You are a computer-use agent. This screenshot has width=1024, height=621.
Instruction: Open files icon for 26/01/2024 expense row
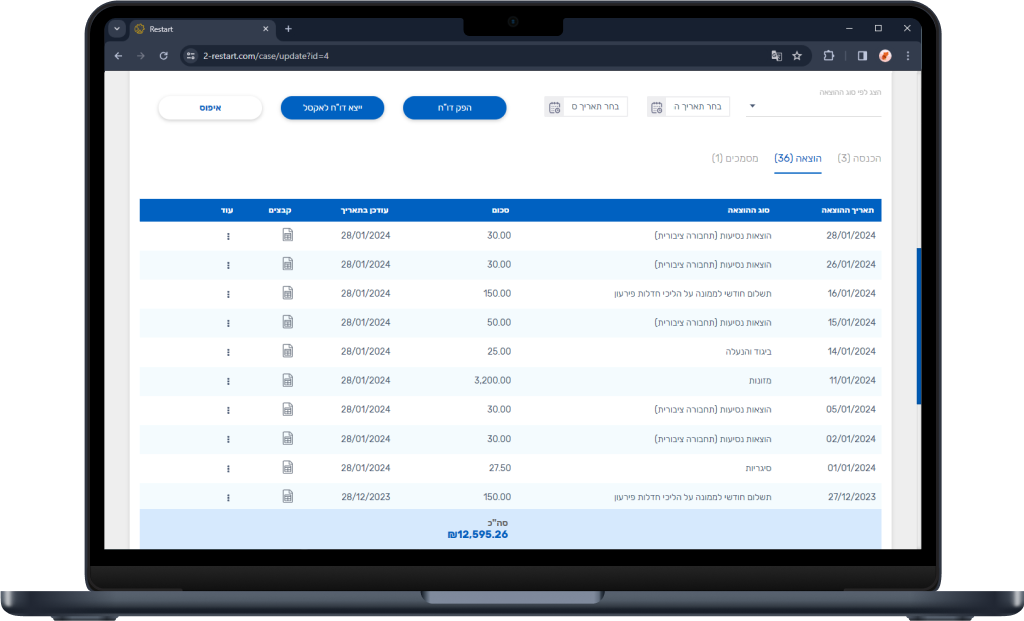[x=287, y=264]
